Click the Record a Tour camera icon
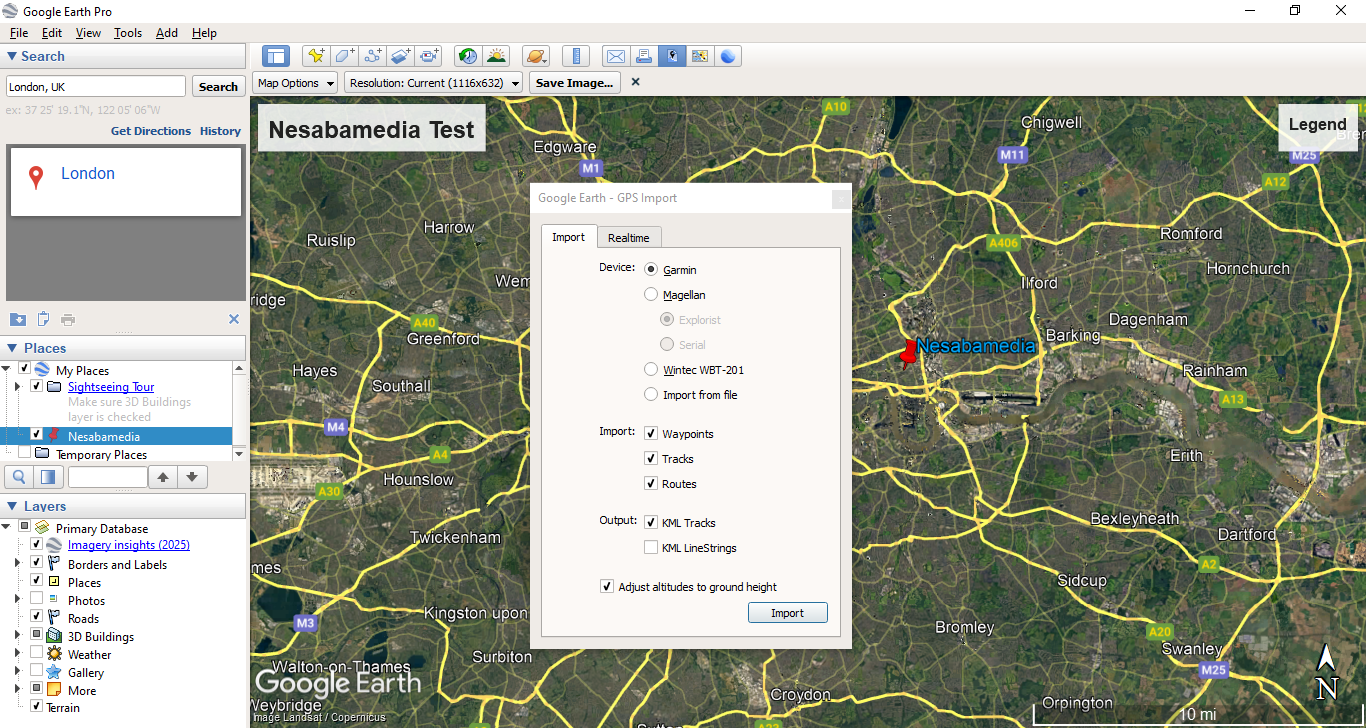 click(x=430, y=56)
